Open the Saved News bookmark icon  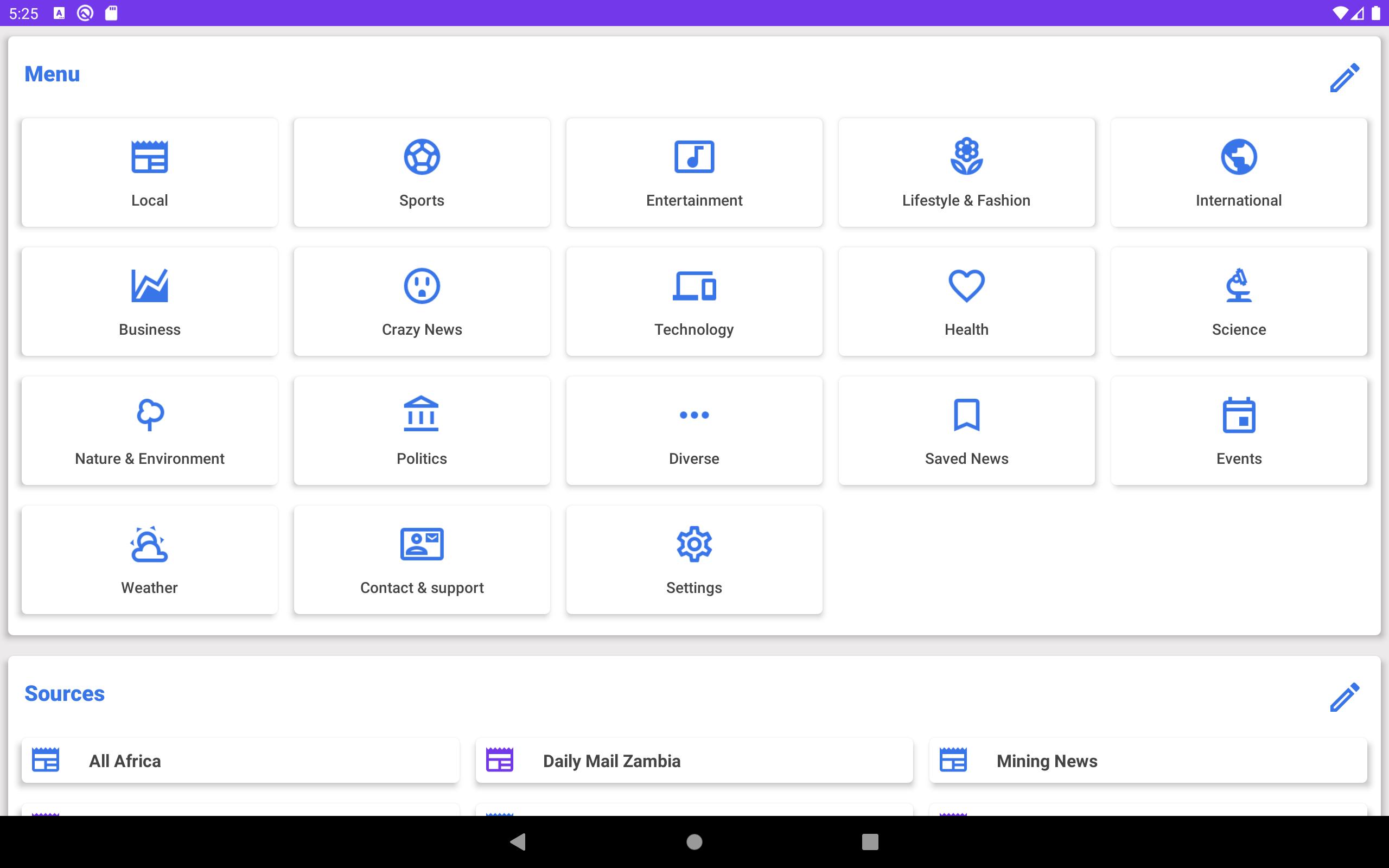tap(966, 414)
